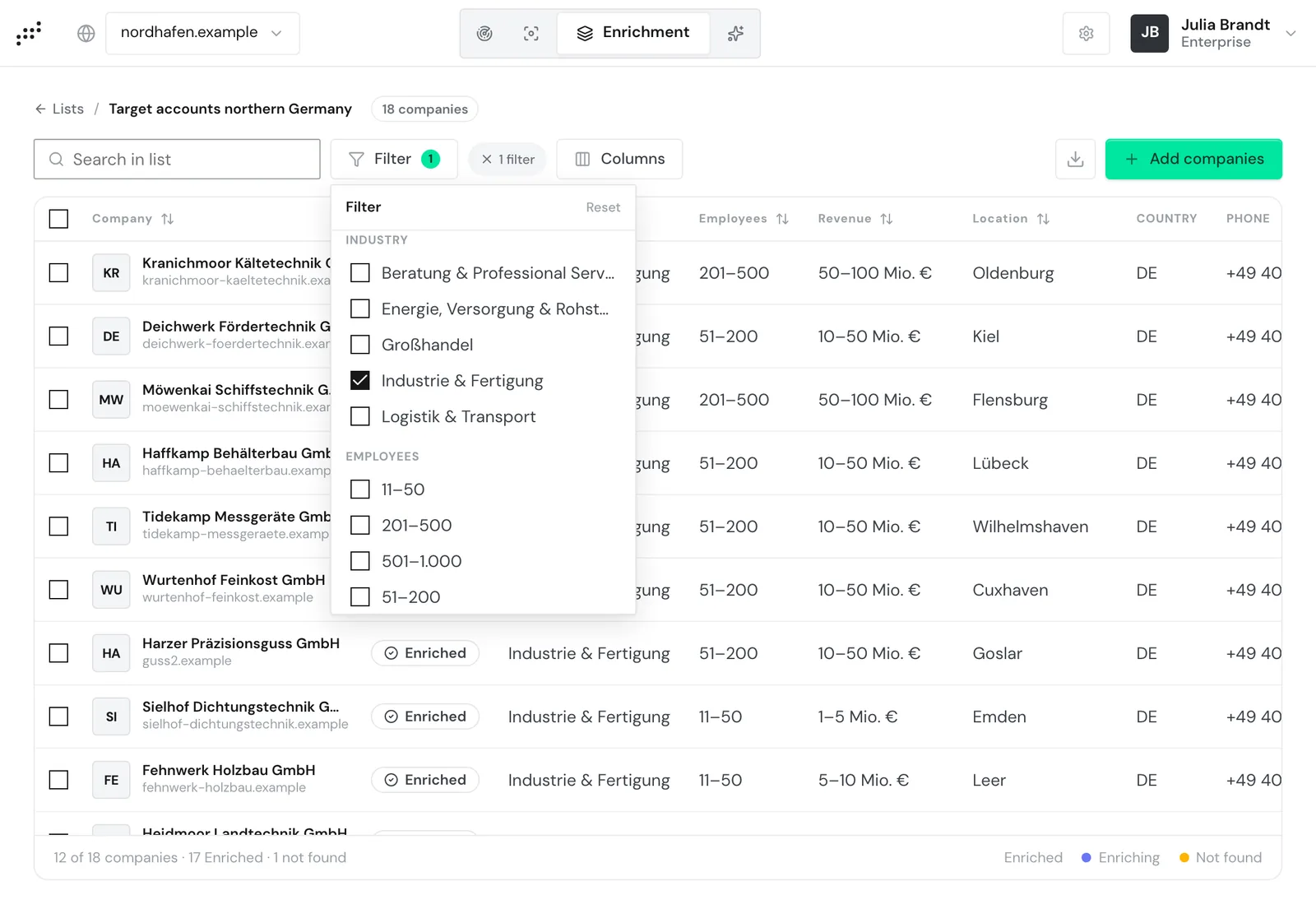Remove the 1 filter chip
The image size is (1316, 909).
(x=507, y=159)
